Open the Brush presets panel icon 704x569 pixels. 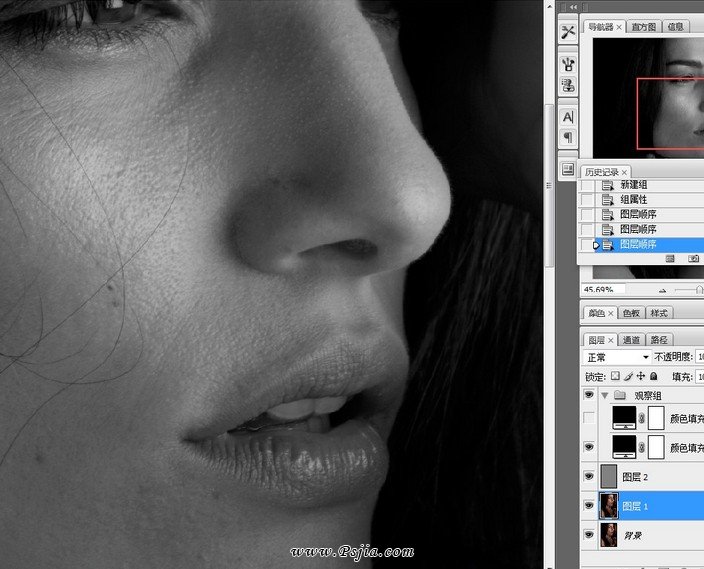(568, 63)
